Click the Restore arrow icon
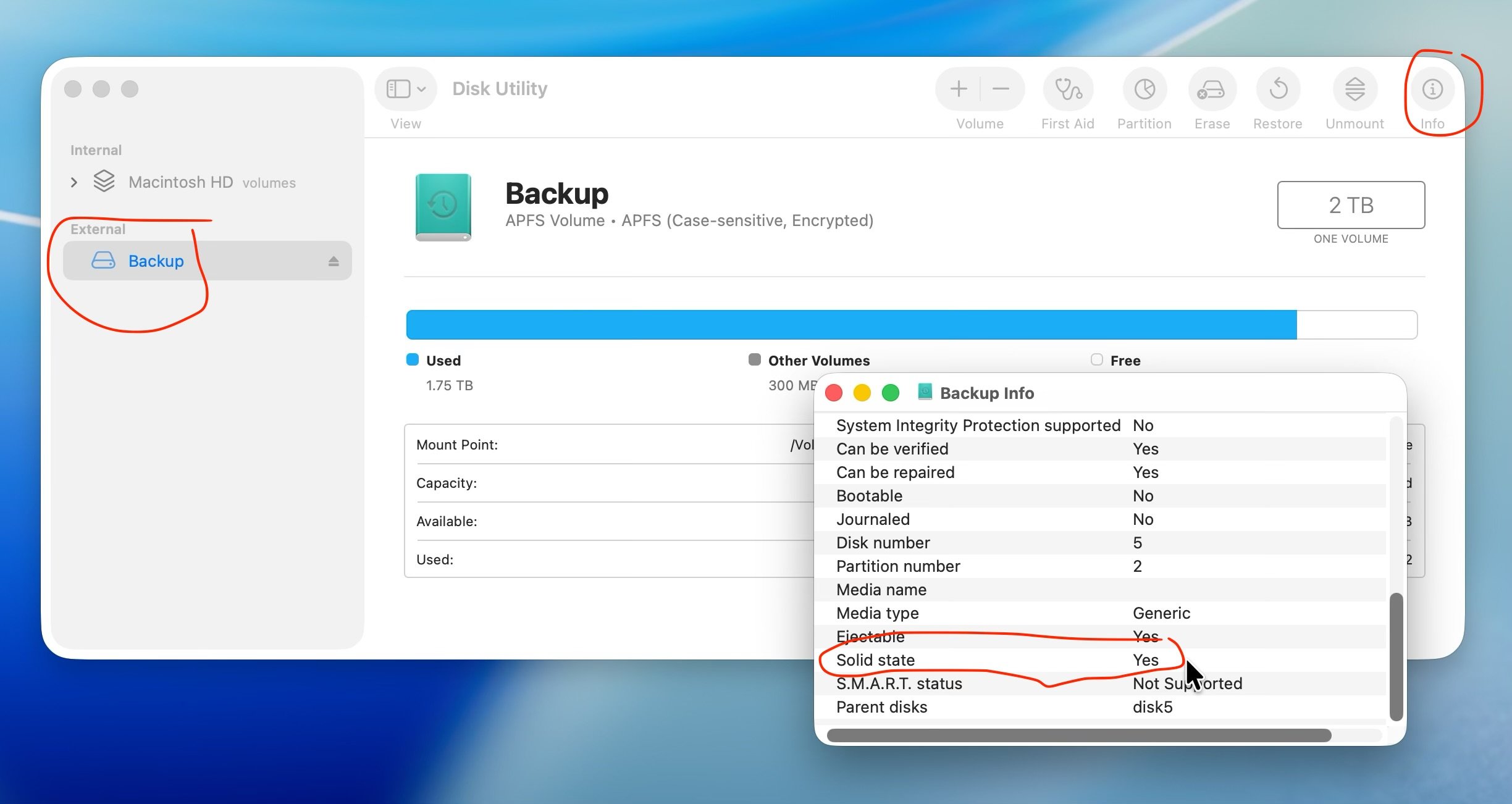Image resolution: width=1512 pixels, height=804 pixels. click(x=1278, y=90)
